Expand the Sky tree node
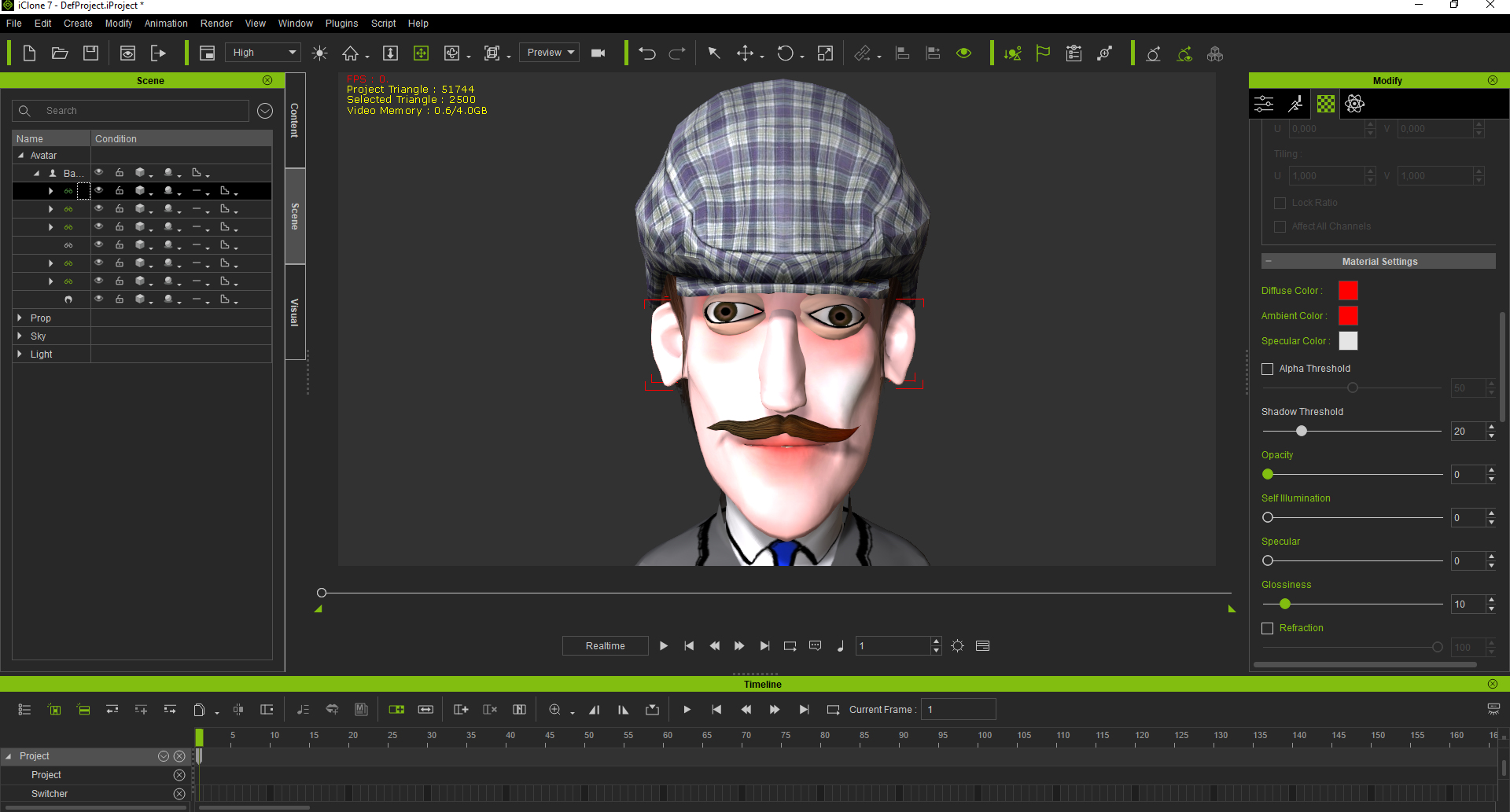This screenshot has width=1510, height=812. [20, 336]
